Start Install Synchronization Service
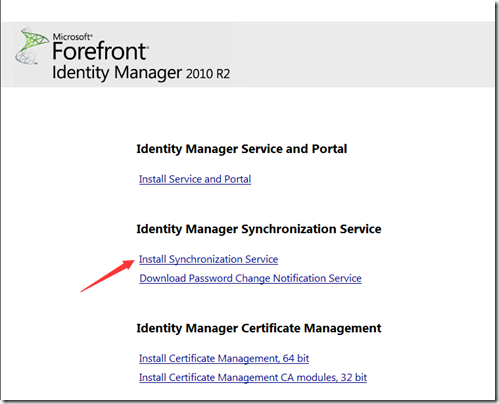Viewport: 499px width, 404px height. click(x=208, y=259)
